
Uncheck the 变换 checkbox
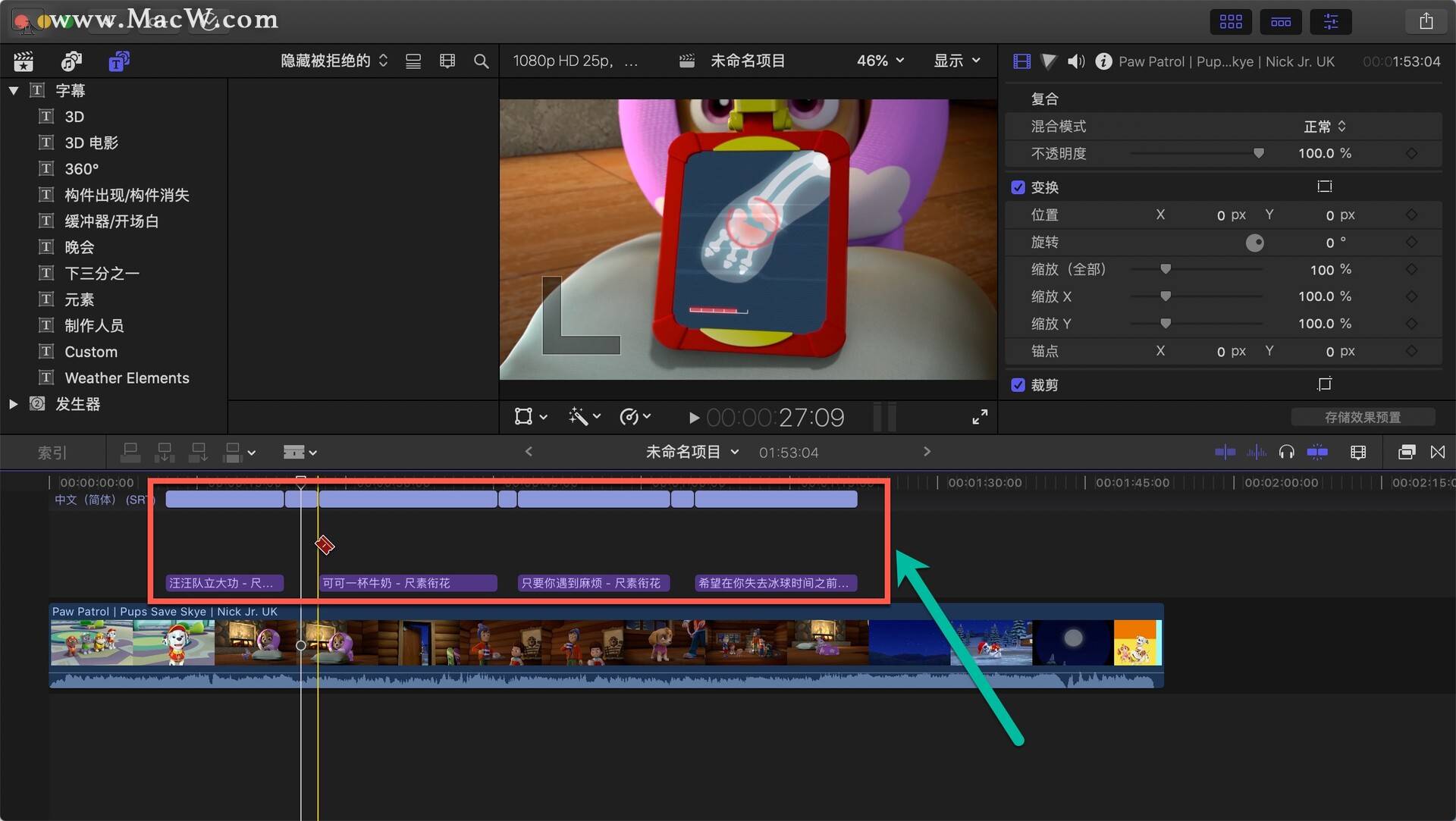1018,187
